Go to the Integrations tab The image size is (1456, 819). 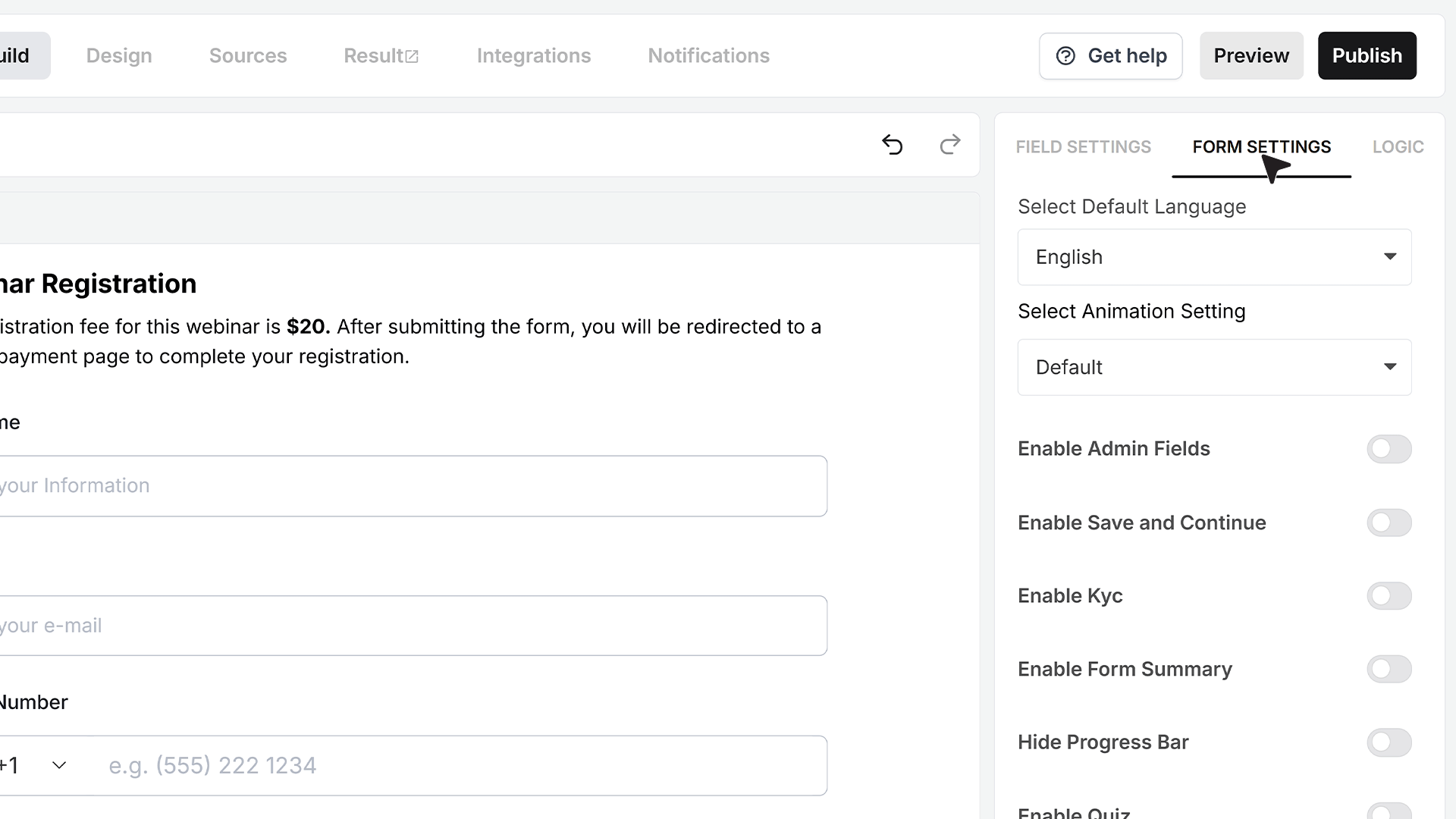[533, 56]
